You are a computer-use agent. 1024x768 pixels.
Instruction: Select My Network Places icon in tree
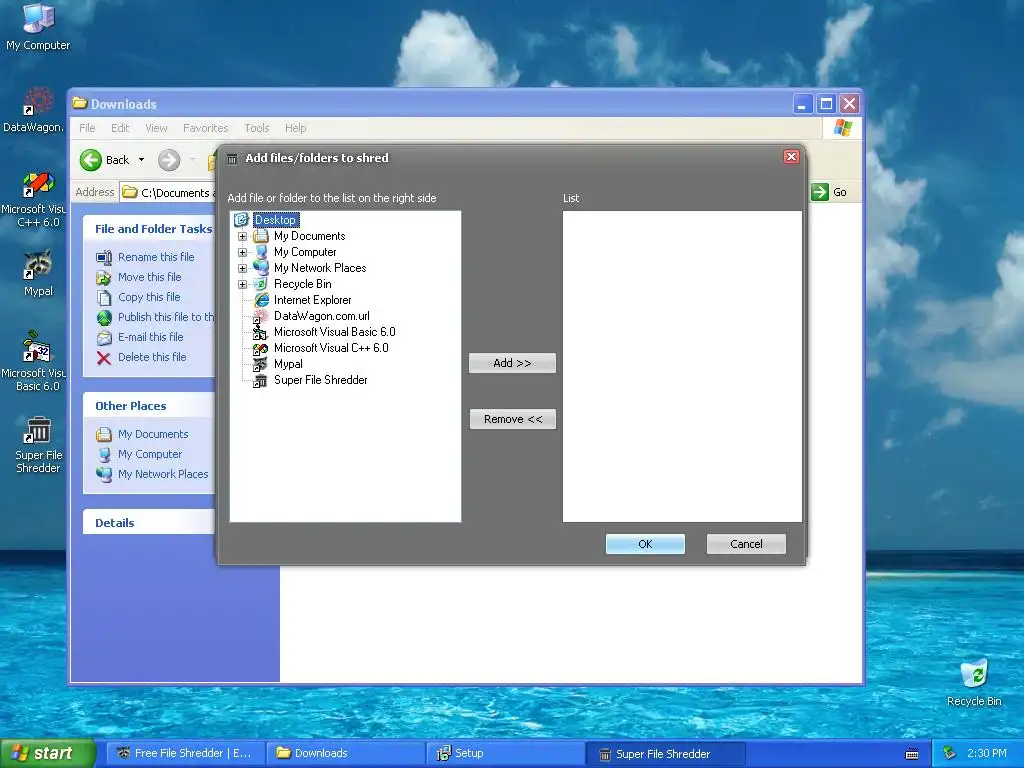[x=261, y=268]
